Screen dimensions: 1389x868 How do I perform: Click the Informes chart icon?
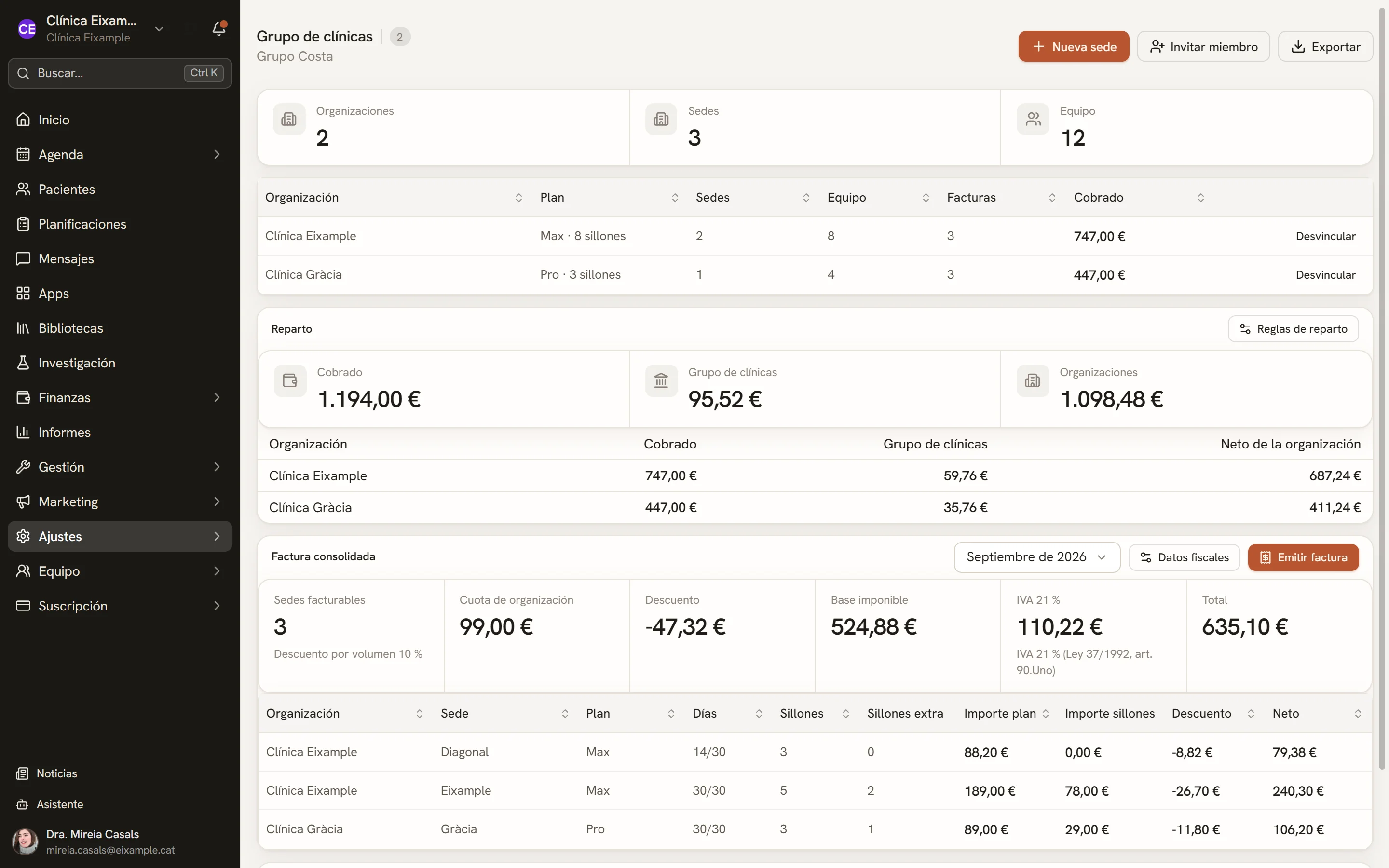click(23, 432)
